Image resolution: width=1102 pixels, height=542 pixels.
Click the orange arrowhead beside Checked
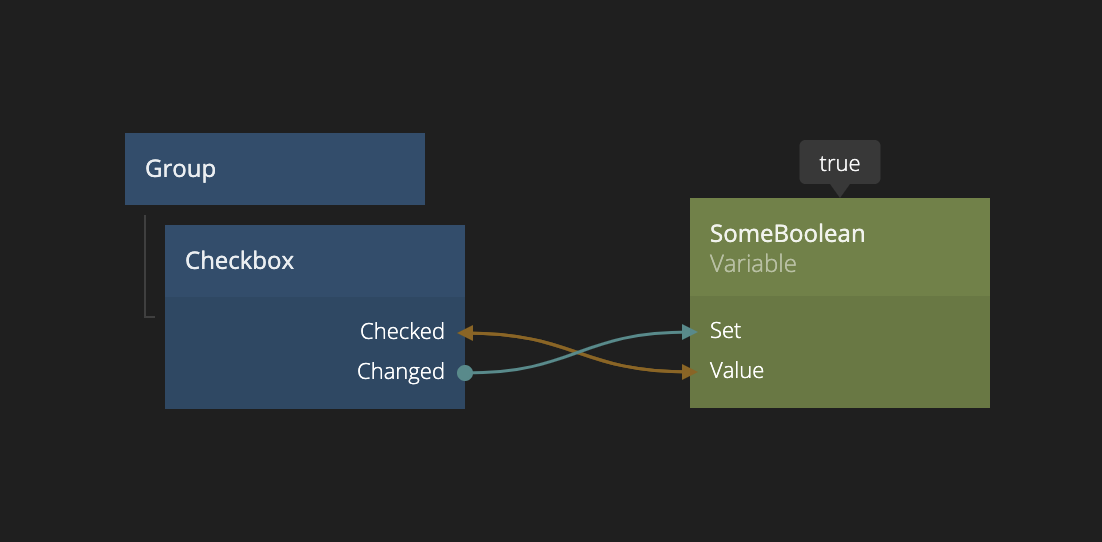(465, 332)
